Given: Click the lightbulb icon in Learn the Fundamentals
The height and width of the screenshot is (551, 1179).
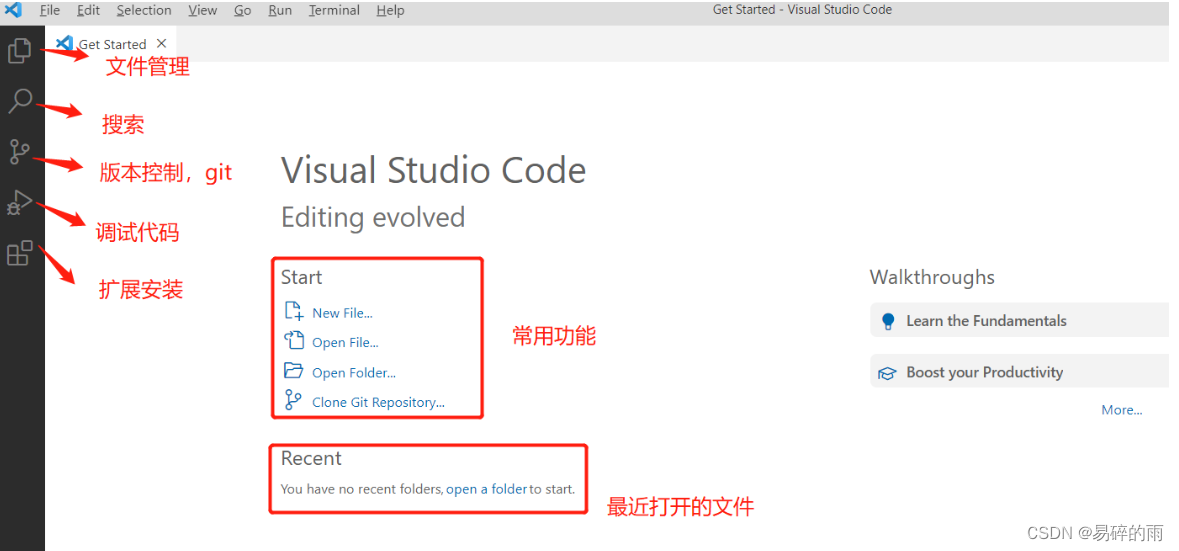Looking at the screenshot, I should [888, 322].
